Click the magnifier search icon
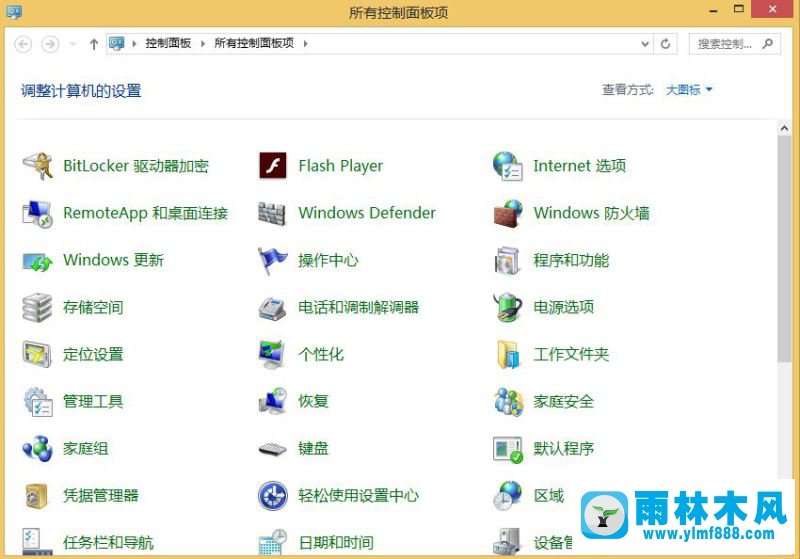 pyautogui.click(x=767, y=44)
